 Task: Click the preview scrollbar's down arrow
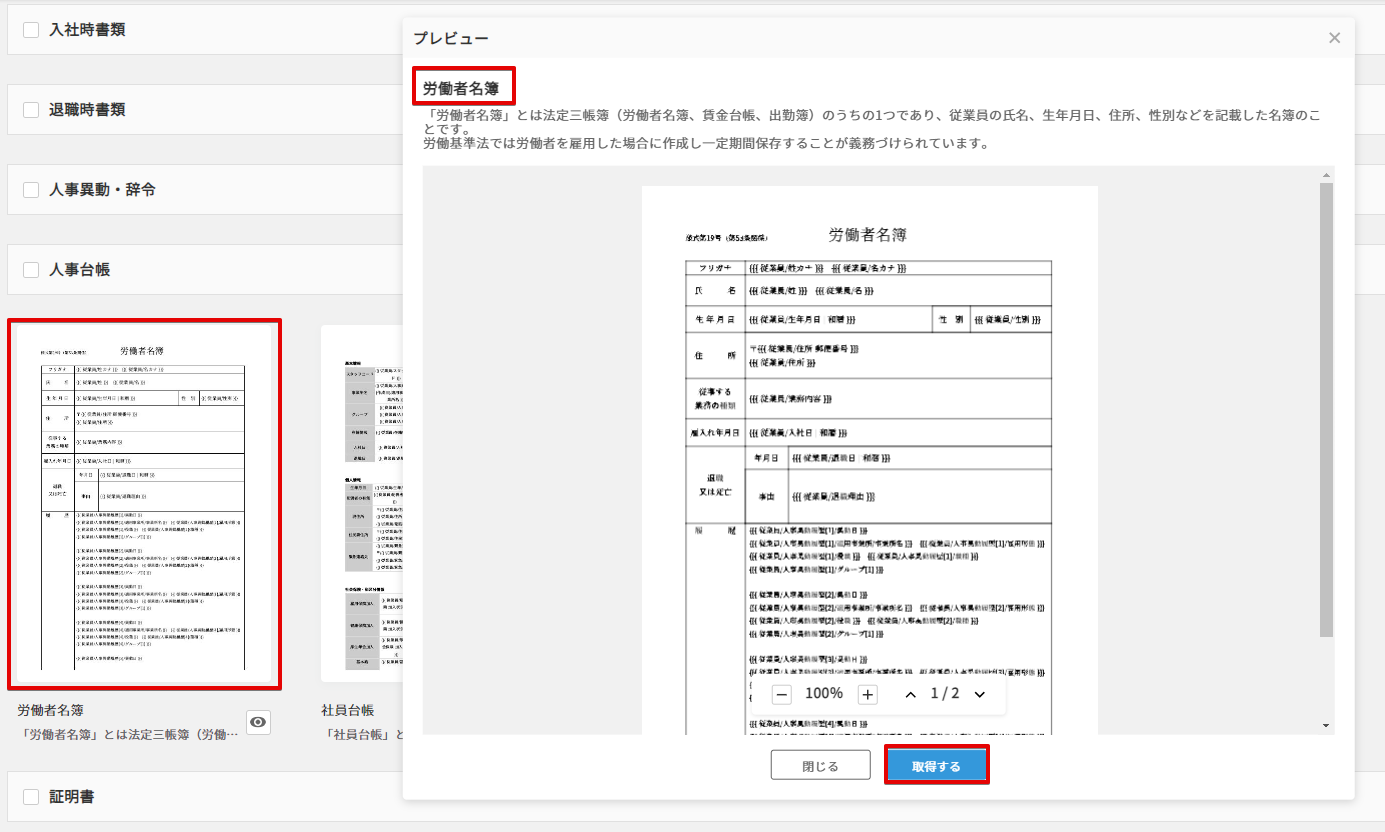click(1326, 725)
